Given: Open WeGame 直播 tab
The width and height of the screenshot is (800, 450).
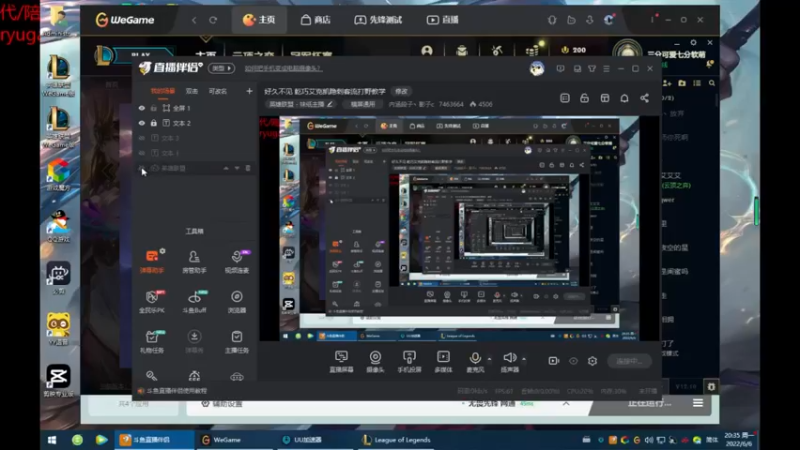Looking at the screenshot, I should (x=442, y=20).
